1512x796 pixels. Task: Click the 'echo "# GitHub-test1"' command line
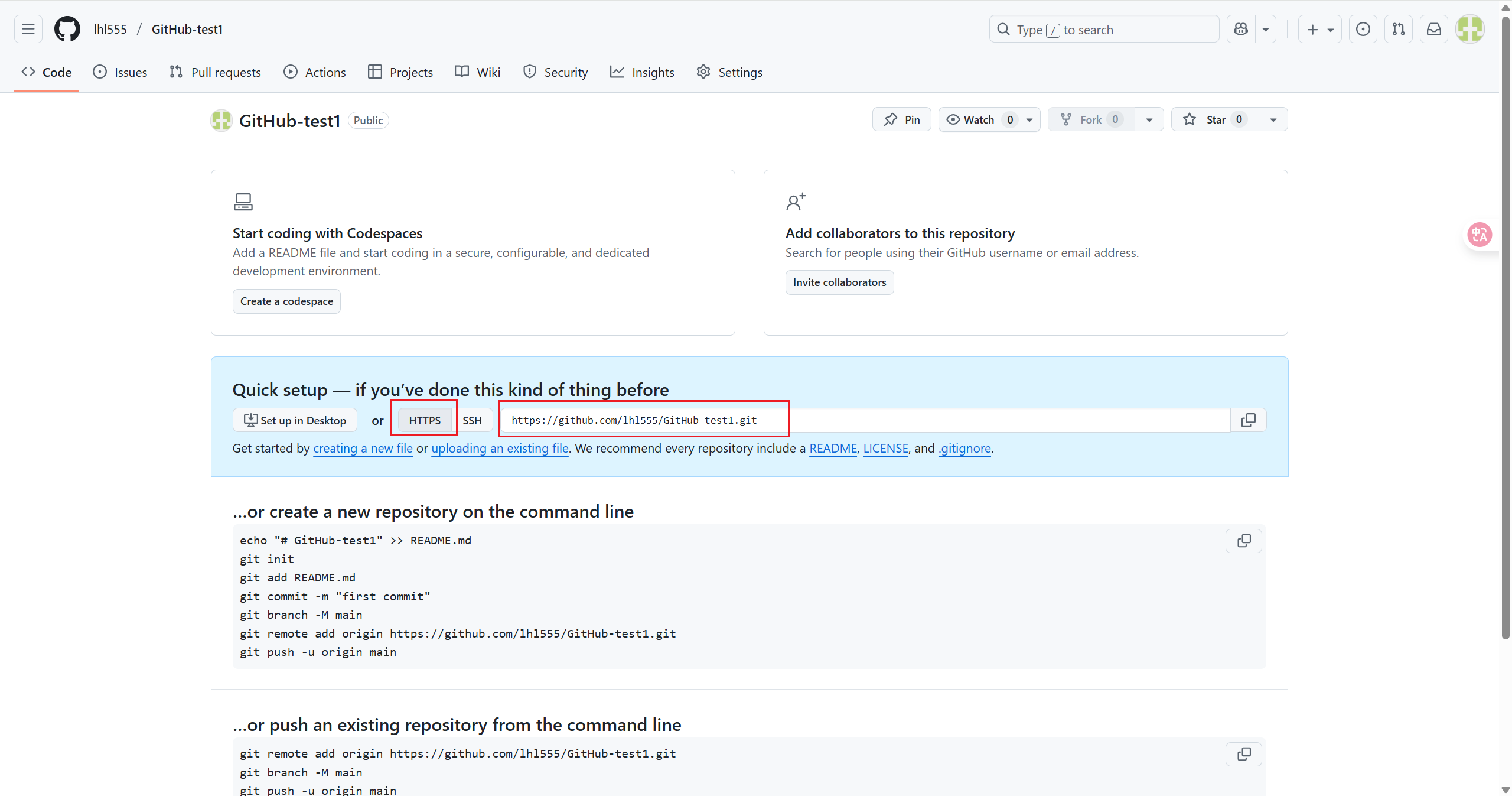pyautogui.click(x=356, y=540)
